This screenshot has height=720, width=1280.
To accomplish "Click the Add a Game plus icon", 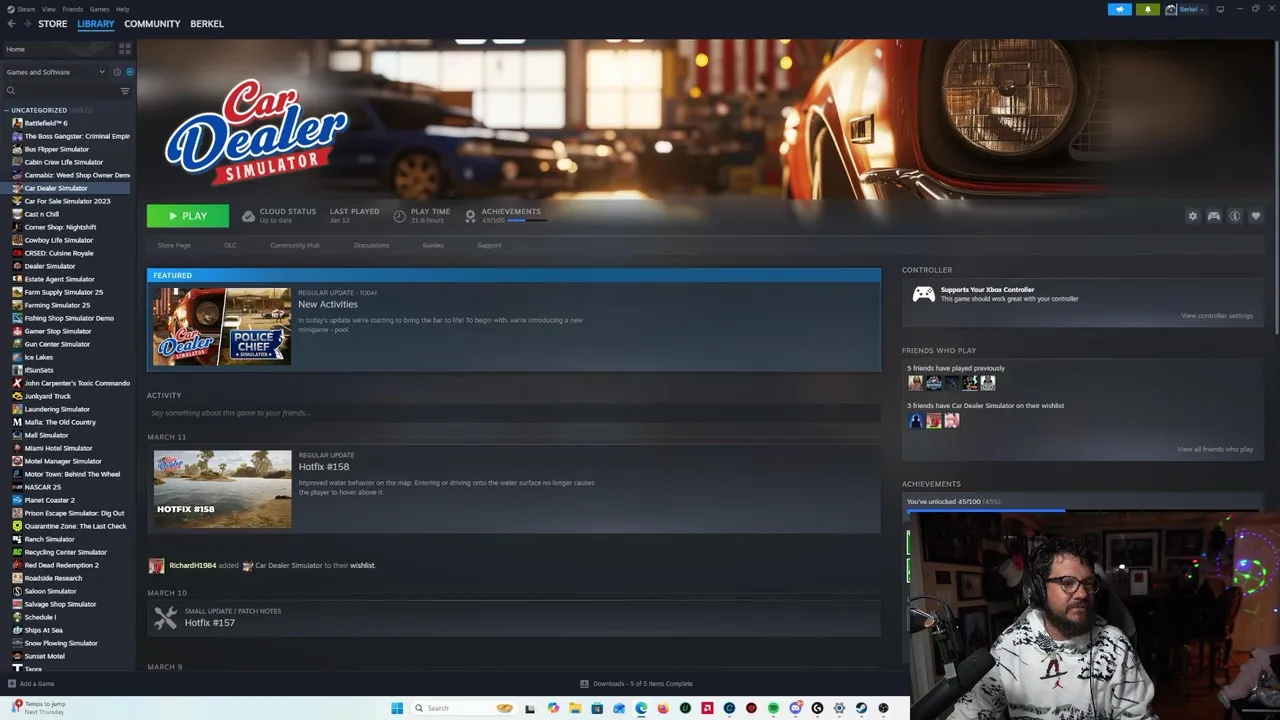I will coord(11,684).
